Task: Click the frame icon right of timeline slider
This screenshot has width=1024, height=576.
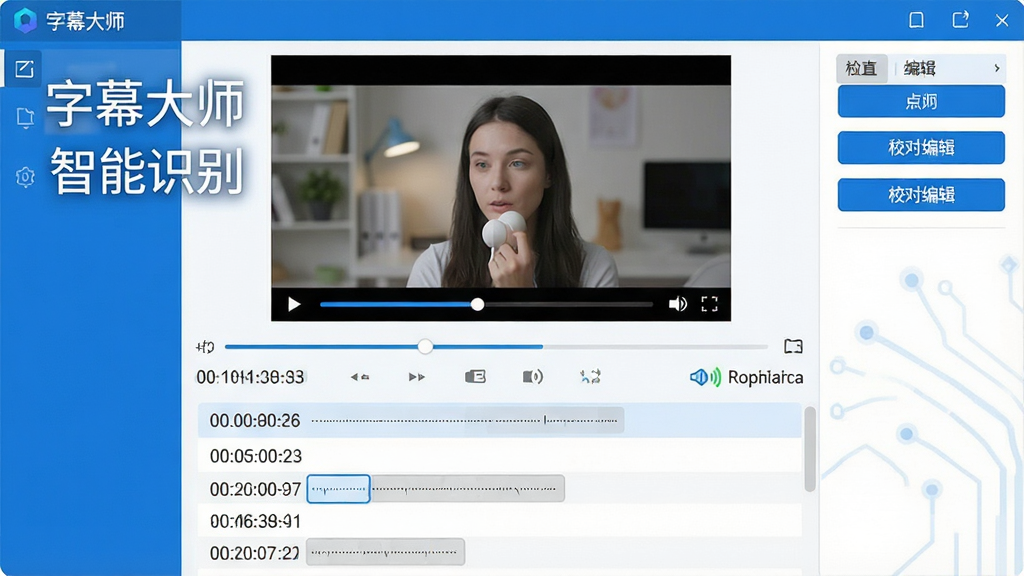Action: [x=793, y=346]
